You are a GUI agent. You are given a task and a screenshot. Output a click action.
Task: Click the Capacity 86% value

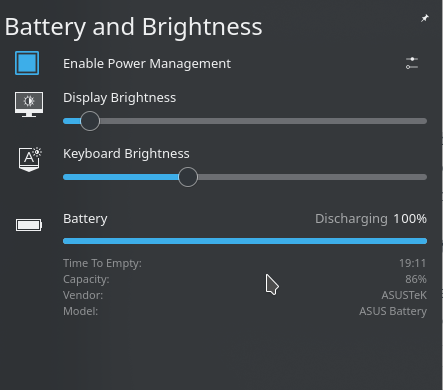[x=416, y=279]
